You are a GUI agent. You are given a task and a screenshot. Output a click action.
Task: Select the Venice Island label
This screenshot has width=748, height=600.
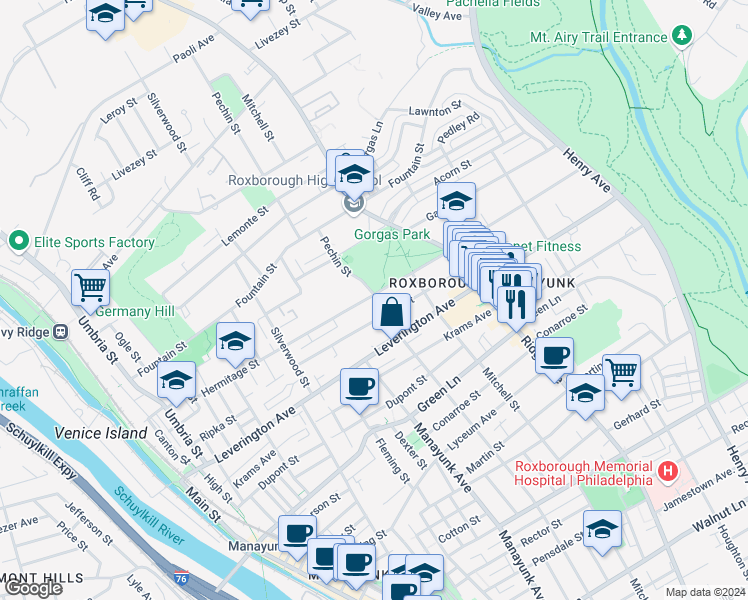click(101, 433)
